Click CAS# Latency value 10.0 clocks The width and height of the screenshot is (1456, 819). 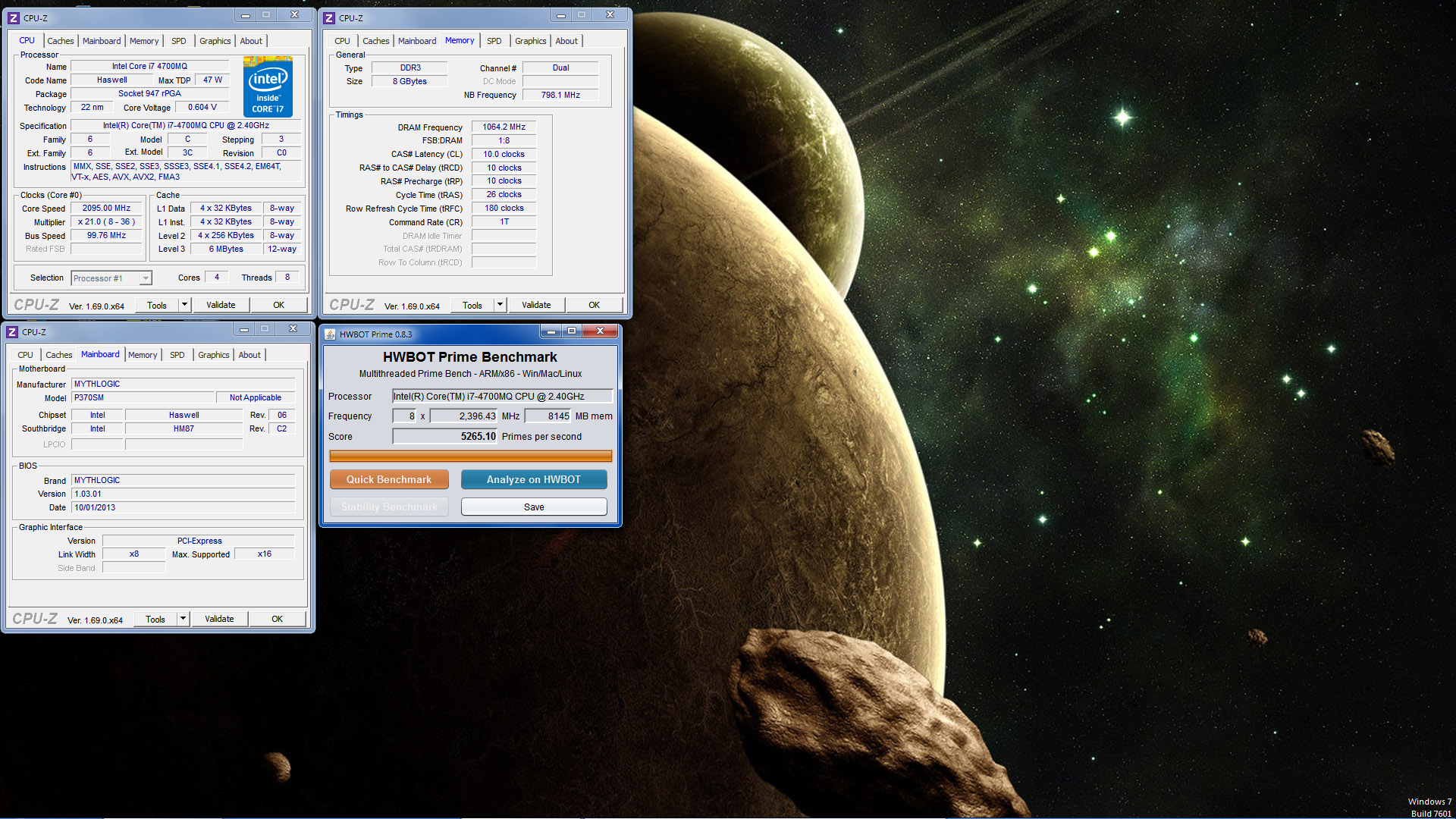tap(504, 154)
